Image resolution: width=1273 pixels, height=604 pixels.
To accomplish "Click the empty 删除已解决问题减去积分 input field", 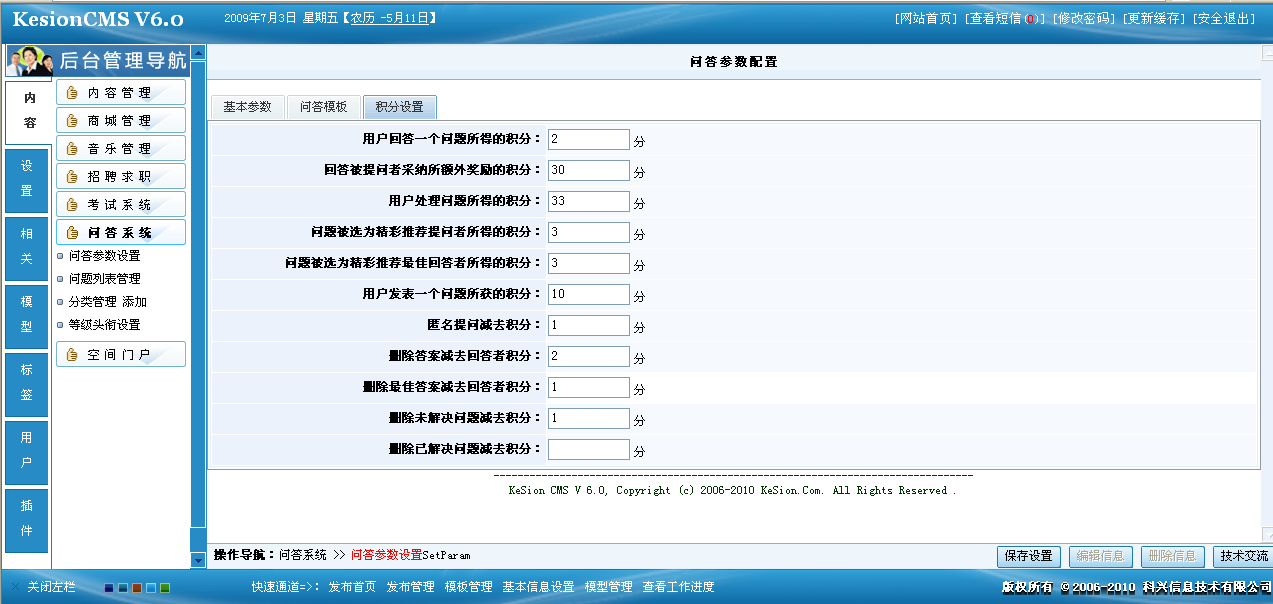I will 588,449.
